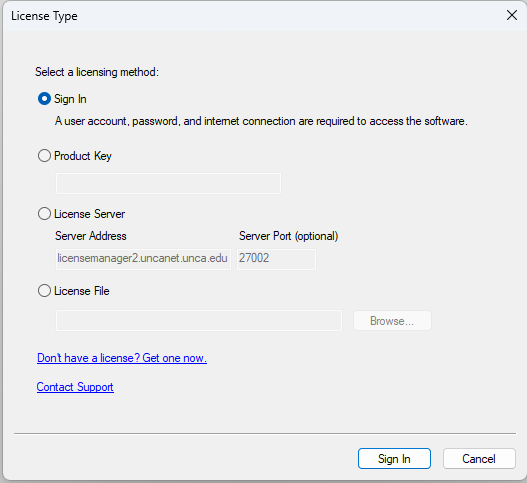
Task: Click the Product Key text field
Action: [x=168, y=184]
